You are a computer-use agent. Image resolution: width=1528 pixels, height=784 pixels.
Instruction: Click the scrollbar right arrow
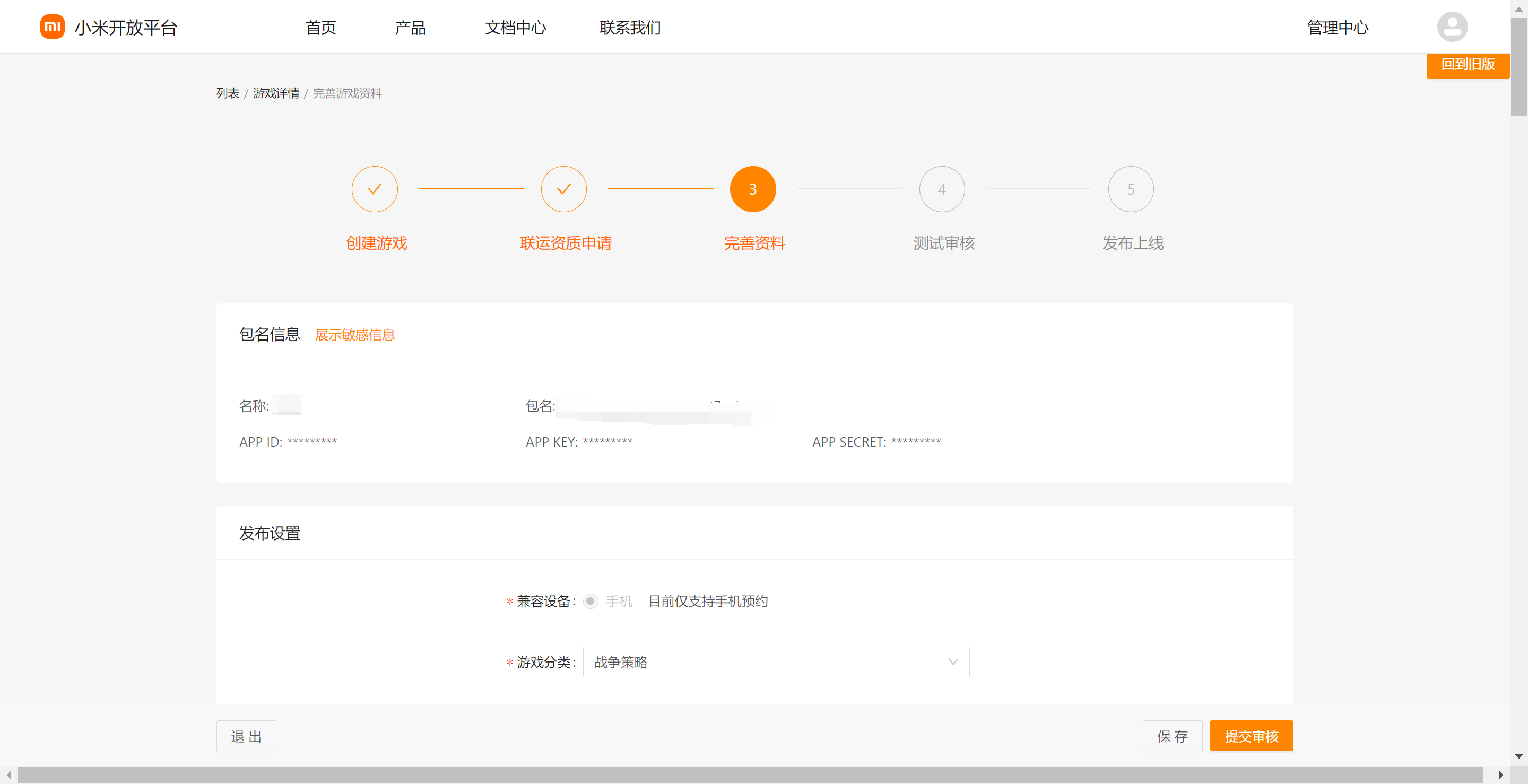coord(1500,774)
